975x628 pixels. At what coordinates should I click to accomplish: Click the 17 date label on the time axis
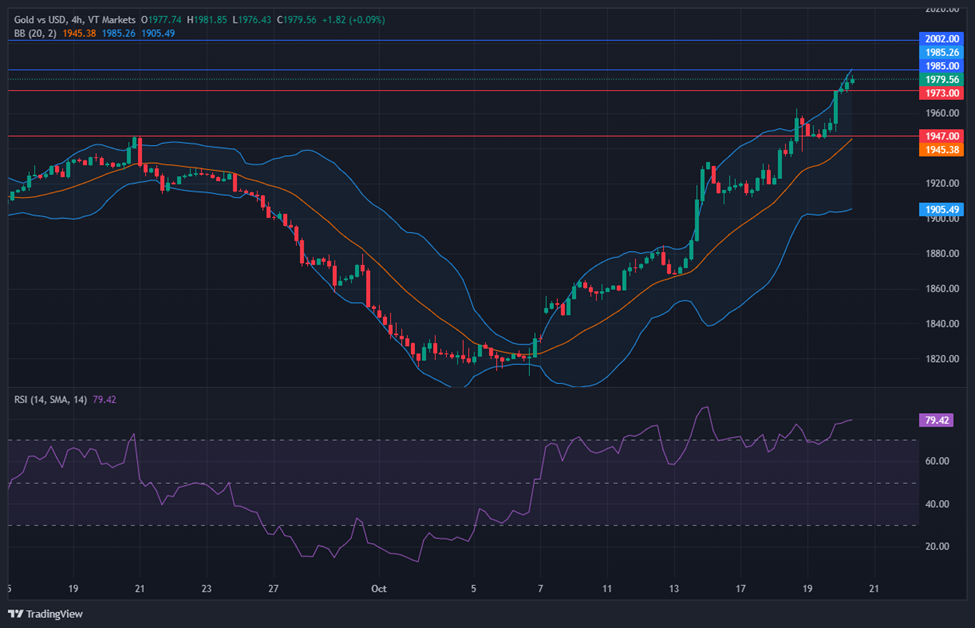[741, 589]
